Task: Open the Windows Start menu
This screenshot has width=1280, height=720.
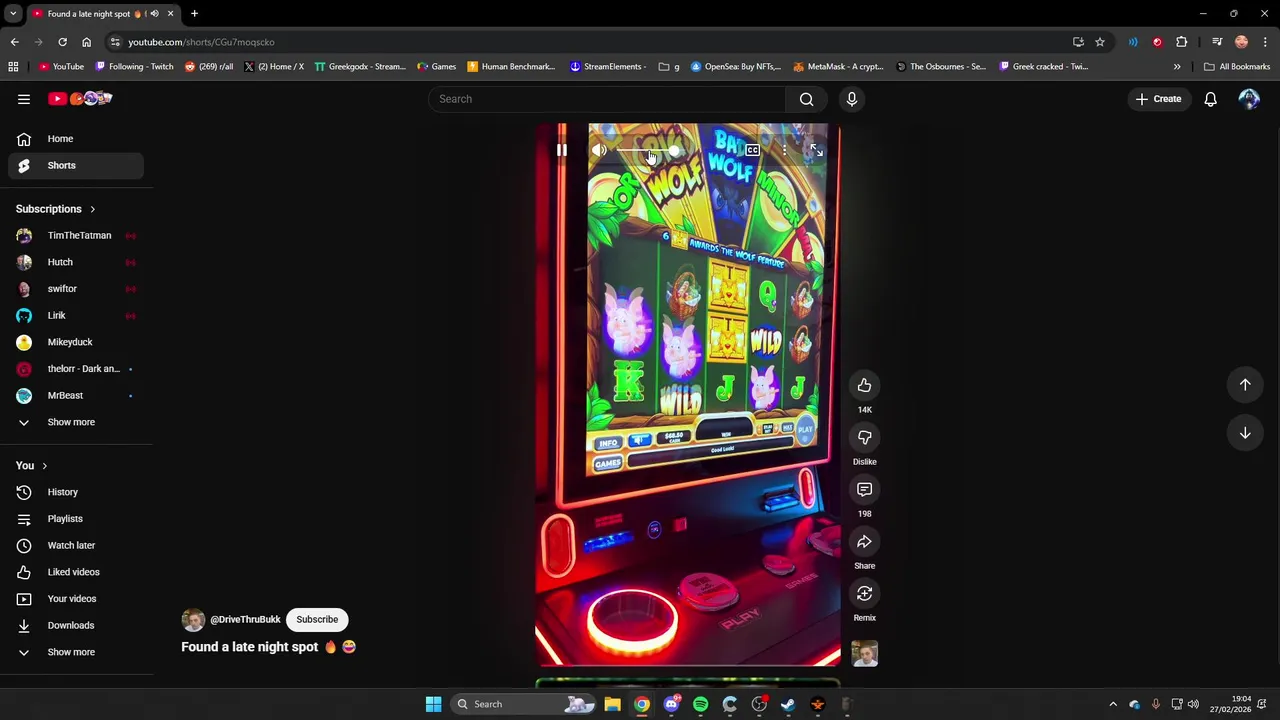Action: coord(433,704)
